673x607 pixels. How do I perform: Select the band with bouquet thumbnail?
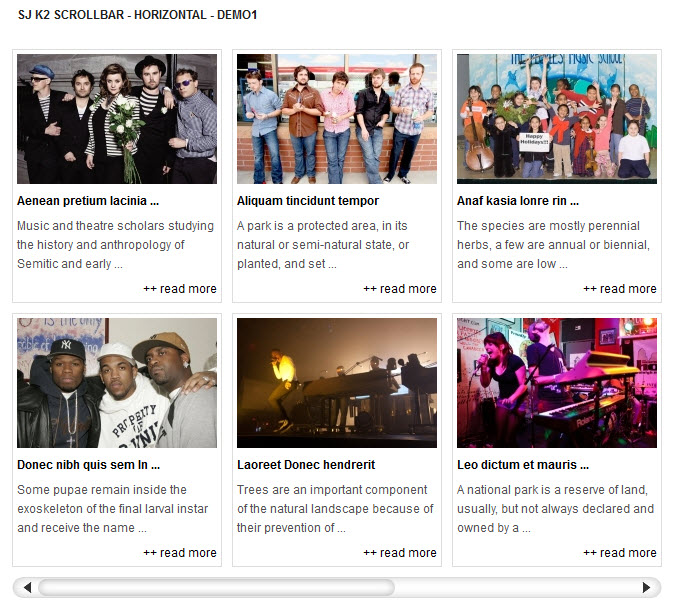click(117, 119)
